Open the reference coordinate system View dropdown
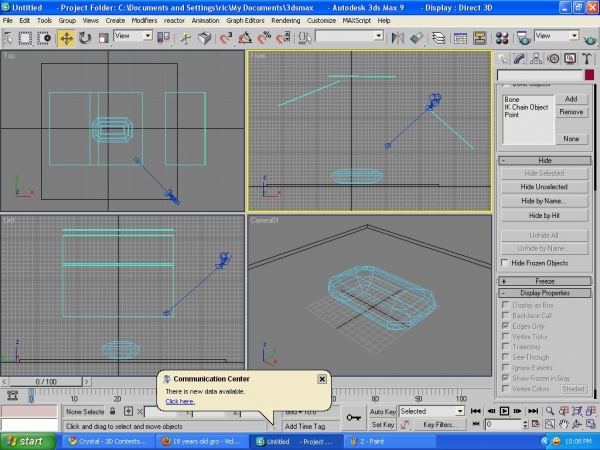Screen dimensions: 600x450 tap(133, 36)
